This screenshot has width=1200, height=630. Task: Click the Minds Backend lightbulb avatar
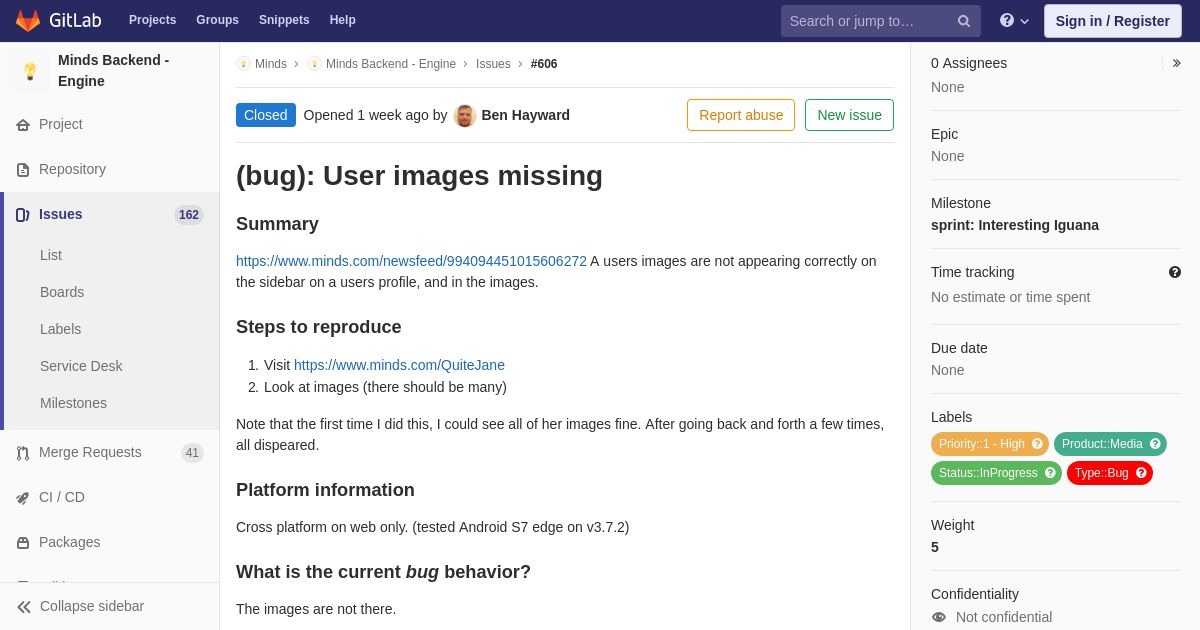(30, 71)
